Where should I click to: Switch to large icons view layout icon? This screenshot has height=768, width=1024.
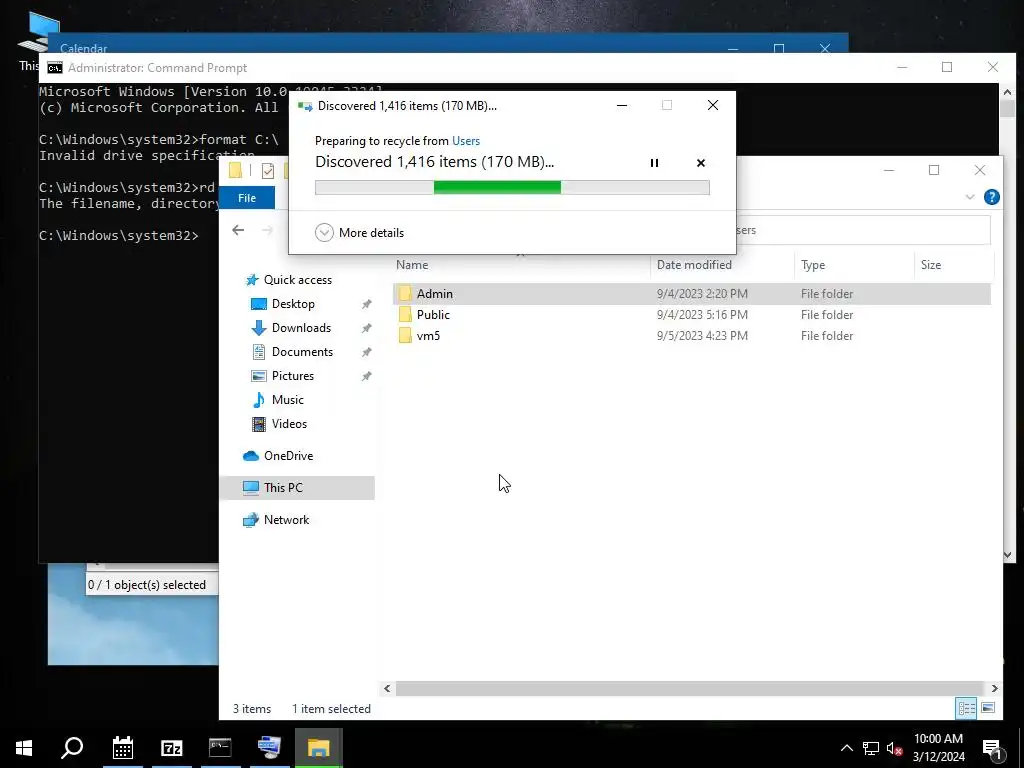pyautogui.click(x=988, y=708)
